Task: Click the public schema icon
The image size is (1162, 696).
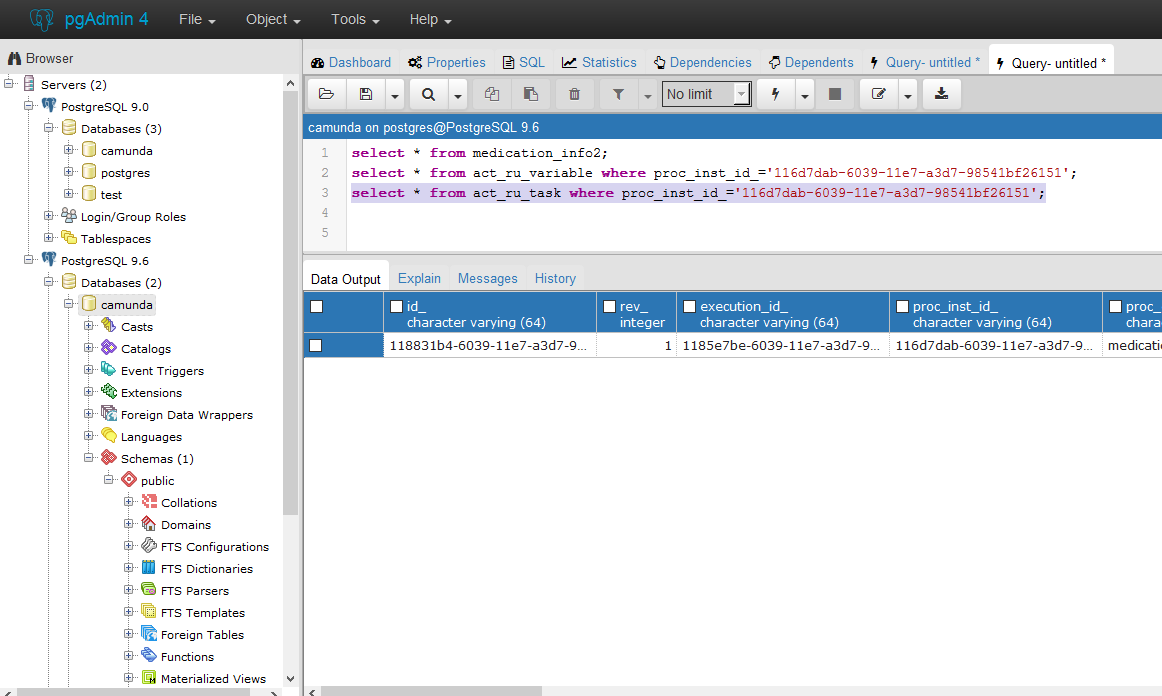Action: (129, 480)
